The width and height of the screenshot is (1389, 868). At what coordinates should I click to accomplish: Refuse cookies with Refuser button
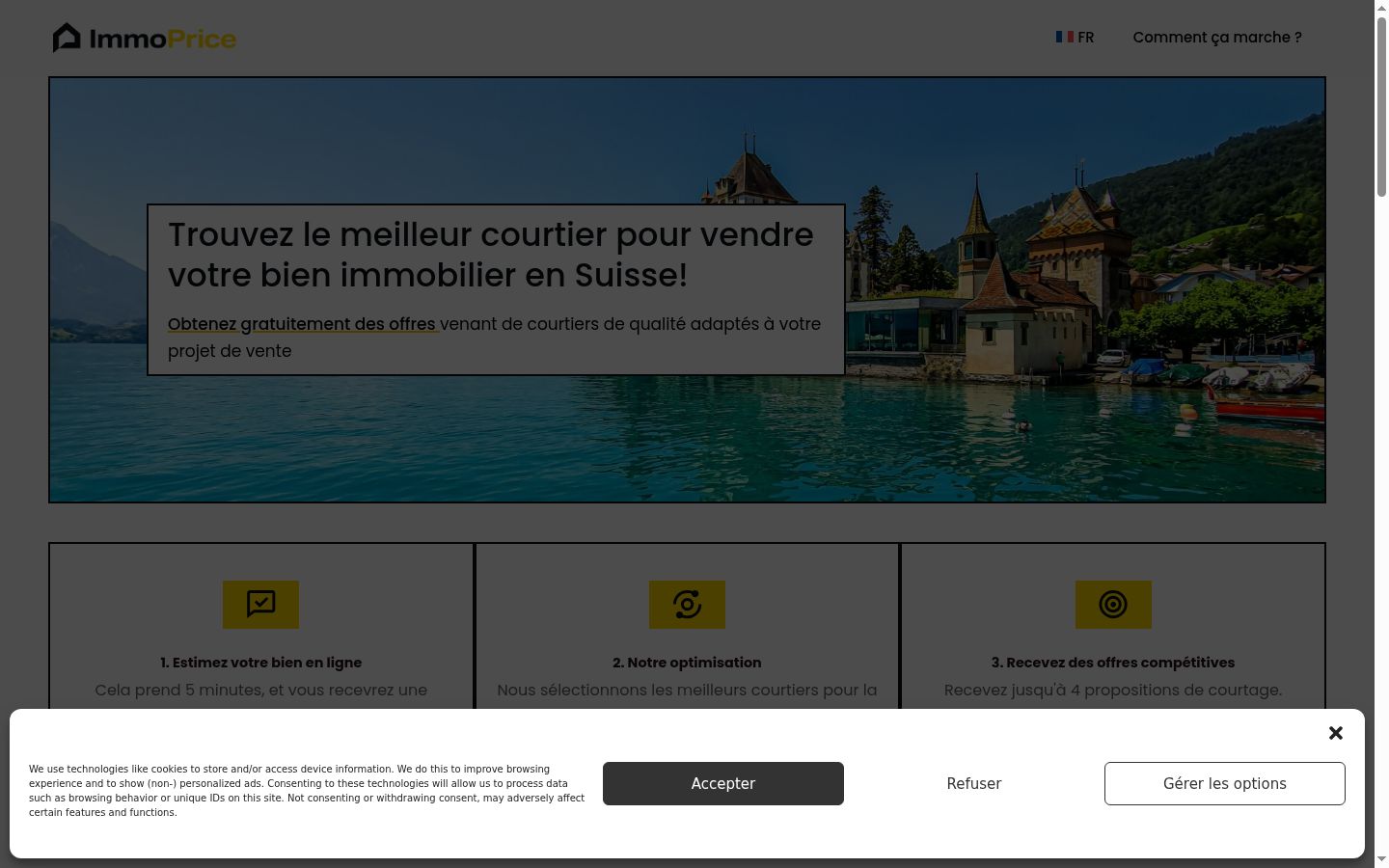click(974, 784)
